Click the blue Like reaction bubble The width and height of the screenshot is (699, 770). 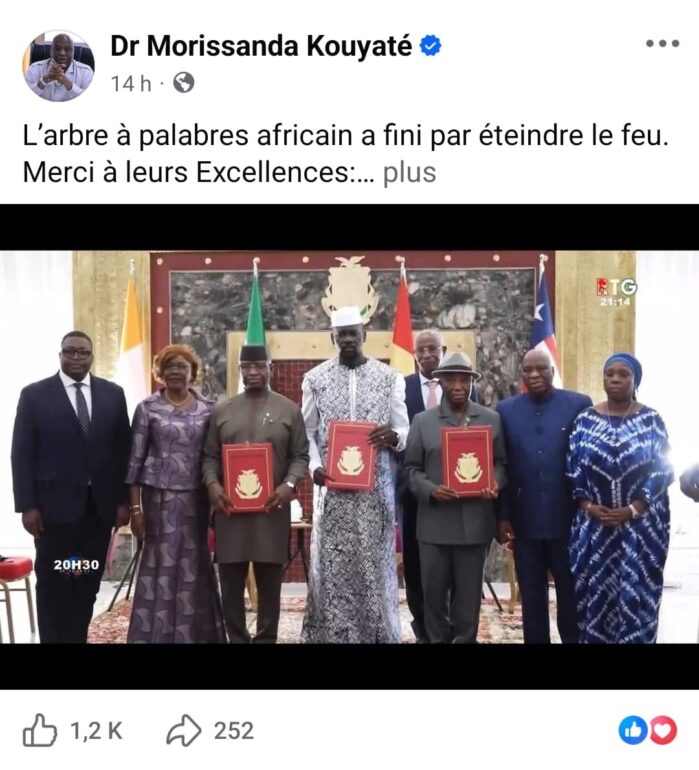(633, 731)
